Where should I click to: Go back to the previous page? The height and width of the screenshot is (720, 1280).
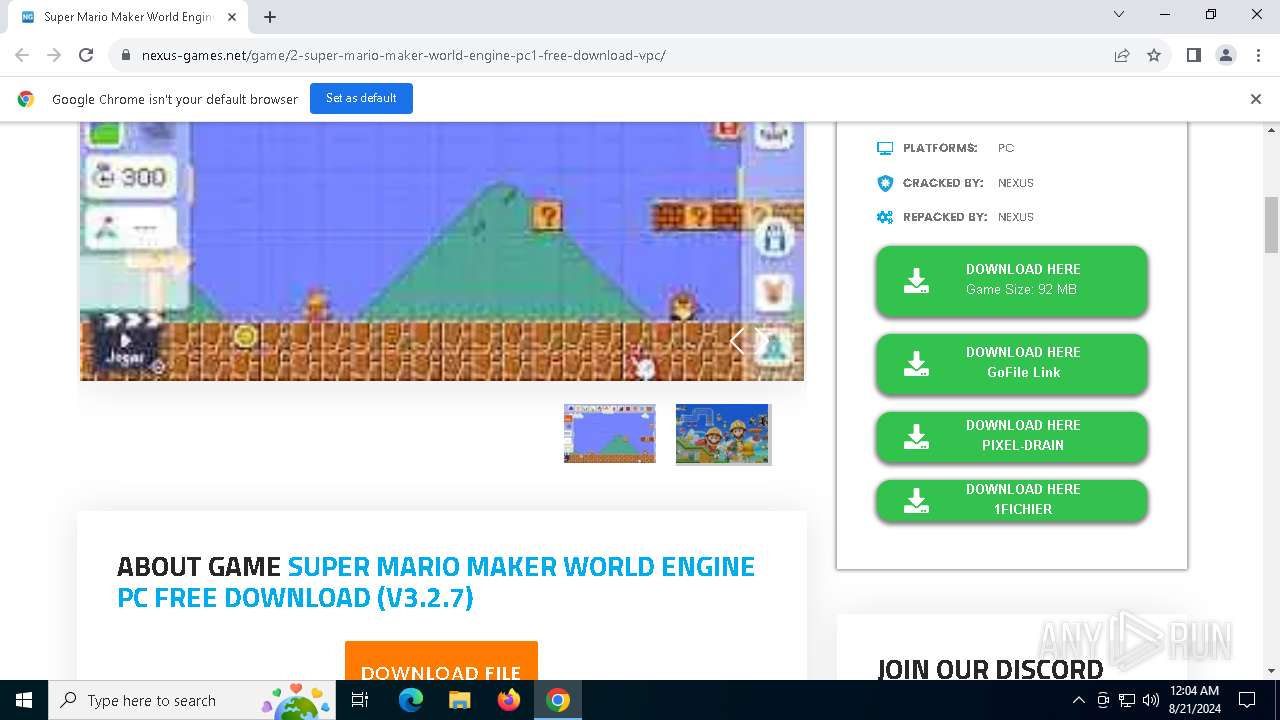point(22,55)
